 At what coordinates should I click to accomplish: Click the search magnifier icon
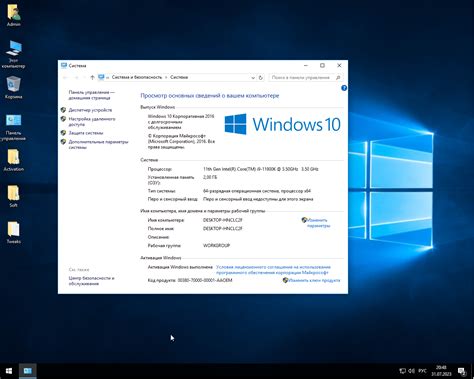[338, 78]
